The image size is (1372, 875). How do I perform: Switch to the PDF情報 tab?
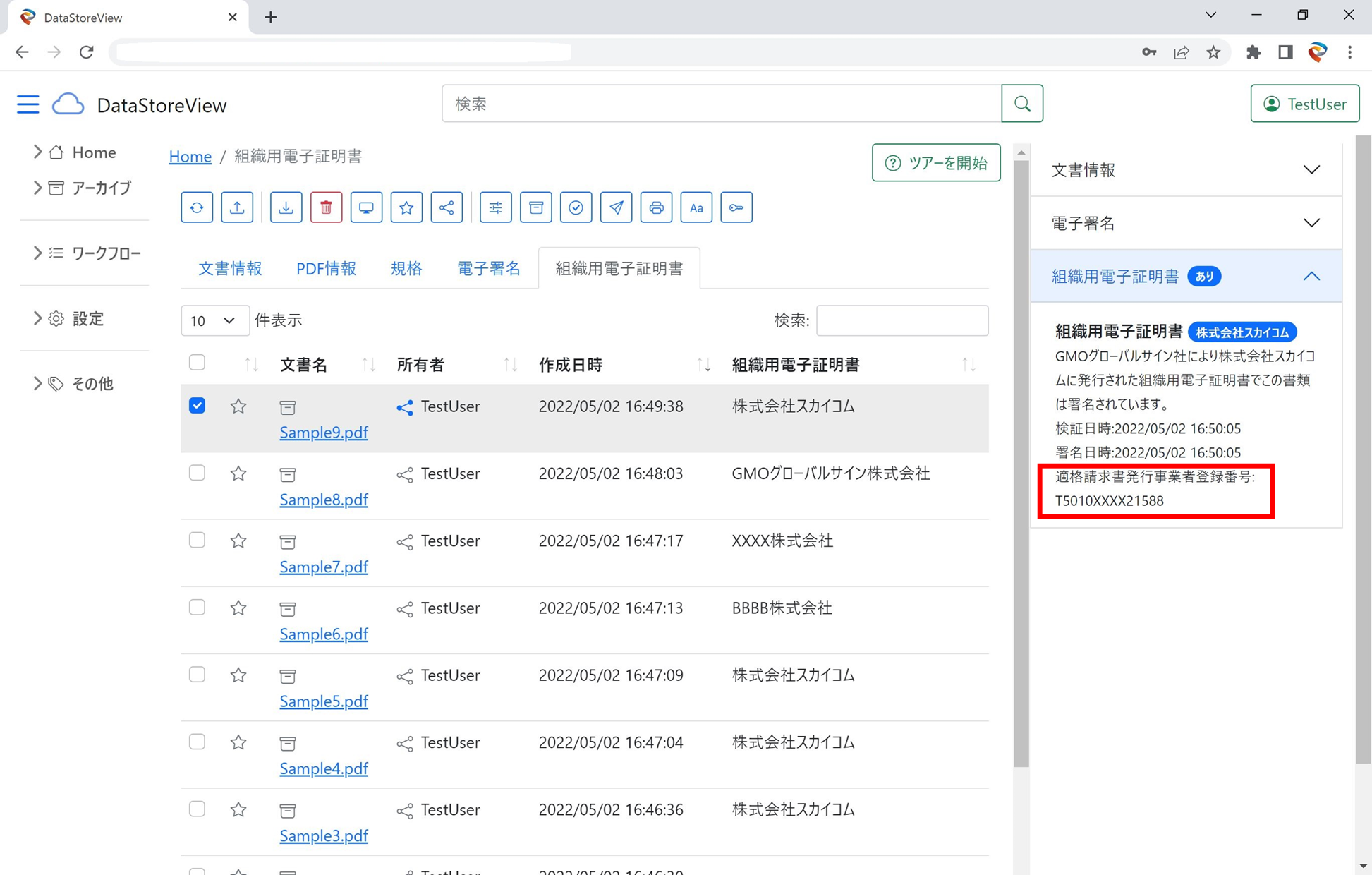pyautogui.click(x=326, y=269)
